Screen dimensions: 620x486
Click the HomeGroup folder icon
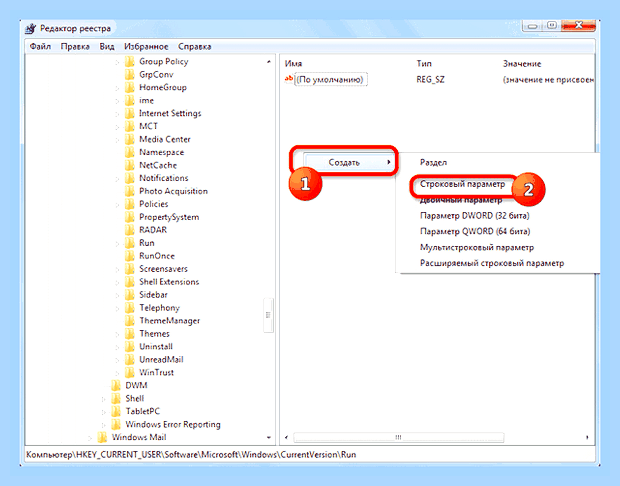[129, 88]
